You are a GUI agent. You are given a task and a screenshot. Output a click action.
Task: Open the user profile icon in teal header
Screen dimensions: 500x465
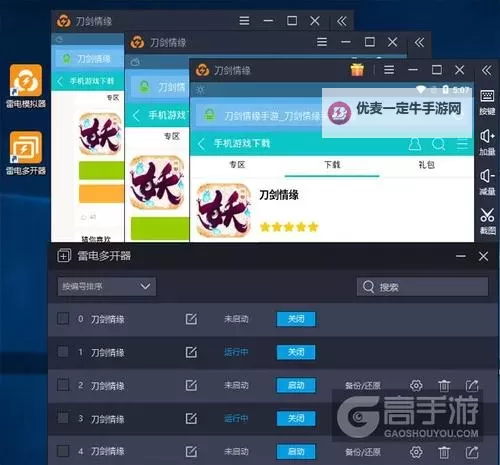coord(415,144)
